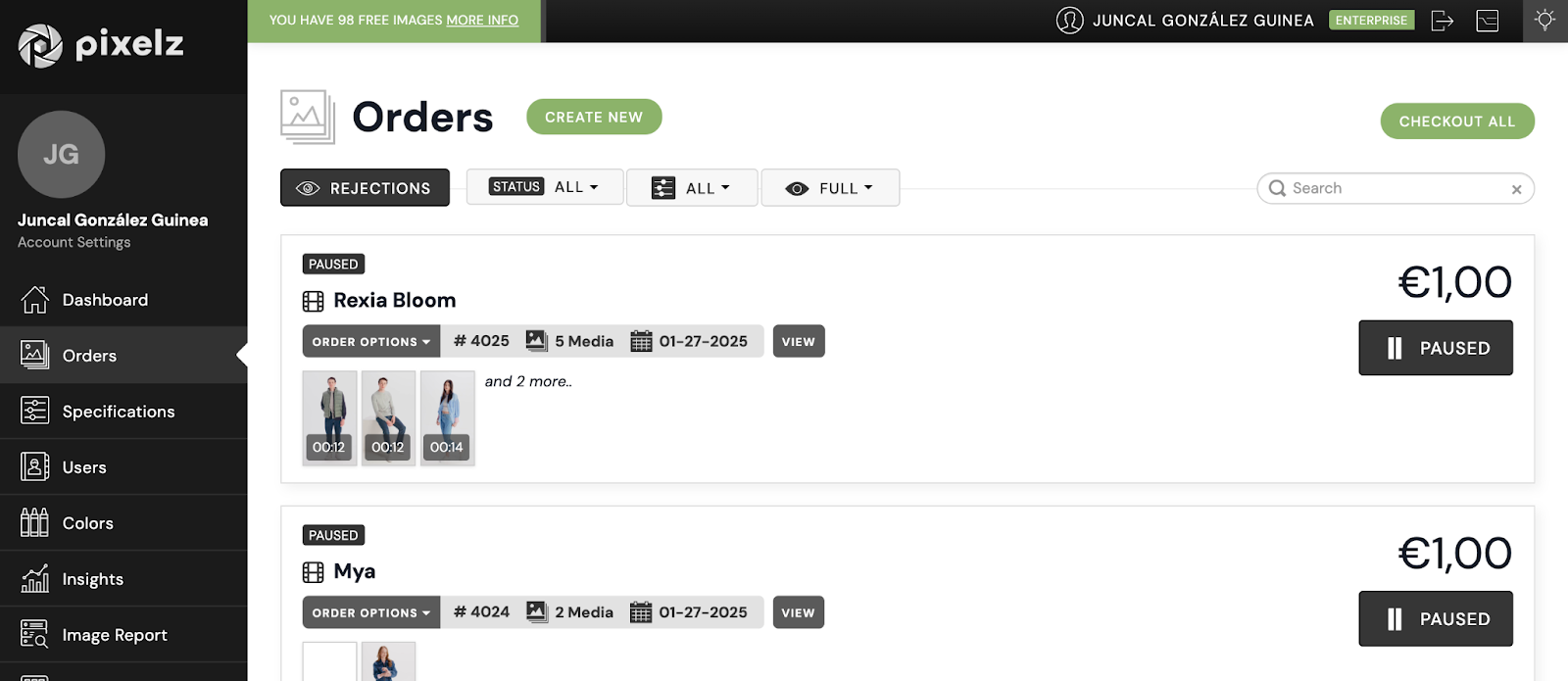The width and height of the screenshot is (1568, 681).
Task: Open the mail envelope icon in header
Action: pos(1488,21)
